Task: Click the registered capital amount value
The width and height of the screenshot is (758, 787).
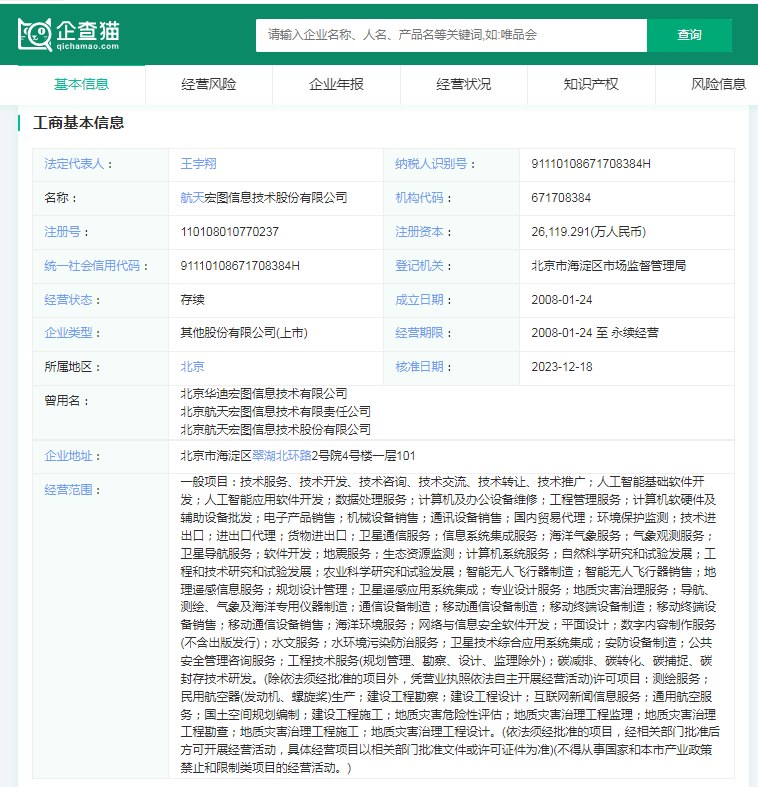Action: pyautogui.click(x=588, y=232)
